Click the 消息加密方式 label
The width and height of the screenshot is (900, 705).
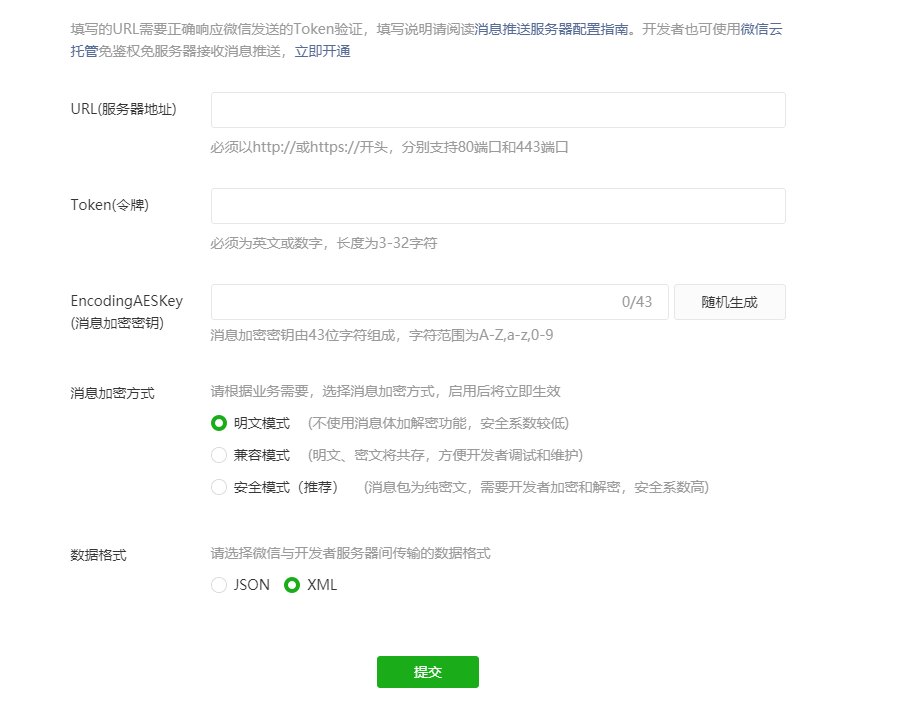112,393
